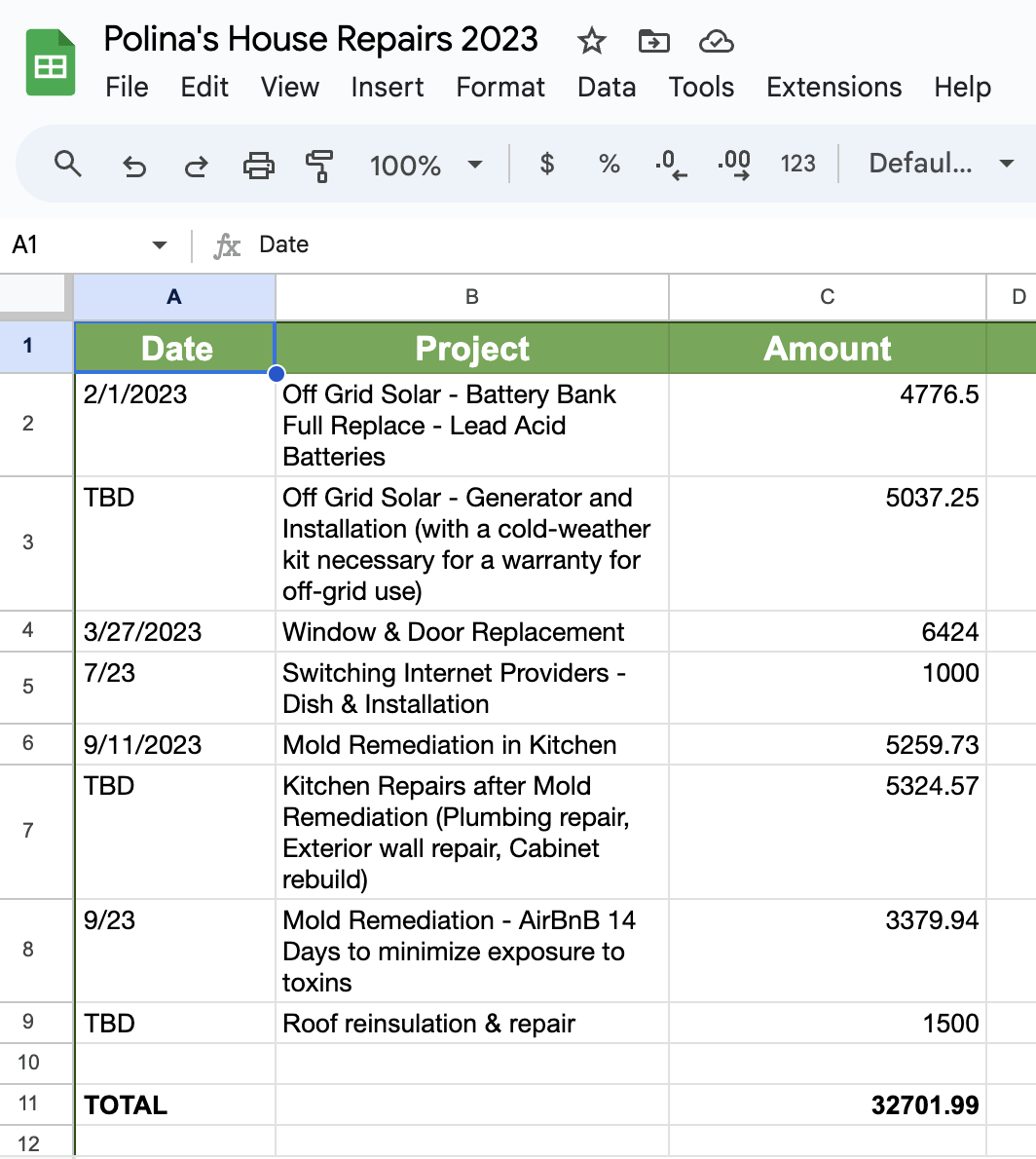Click the redo arrow

pos(196,165)
